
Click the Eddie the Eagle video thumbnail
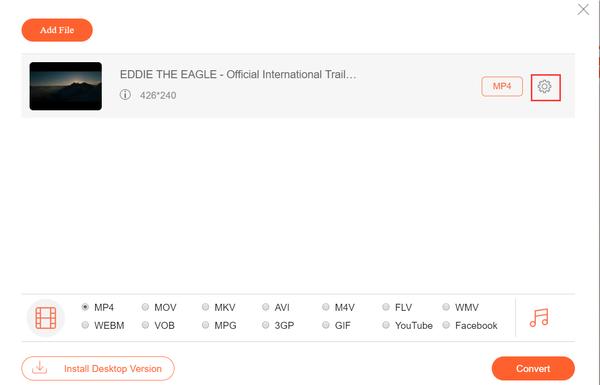point(66,86)
